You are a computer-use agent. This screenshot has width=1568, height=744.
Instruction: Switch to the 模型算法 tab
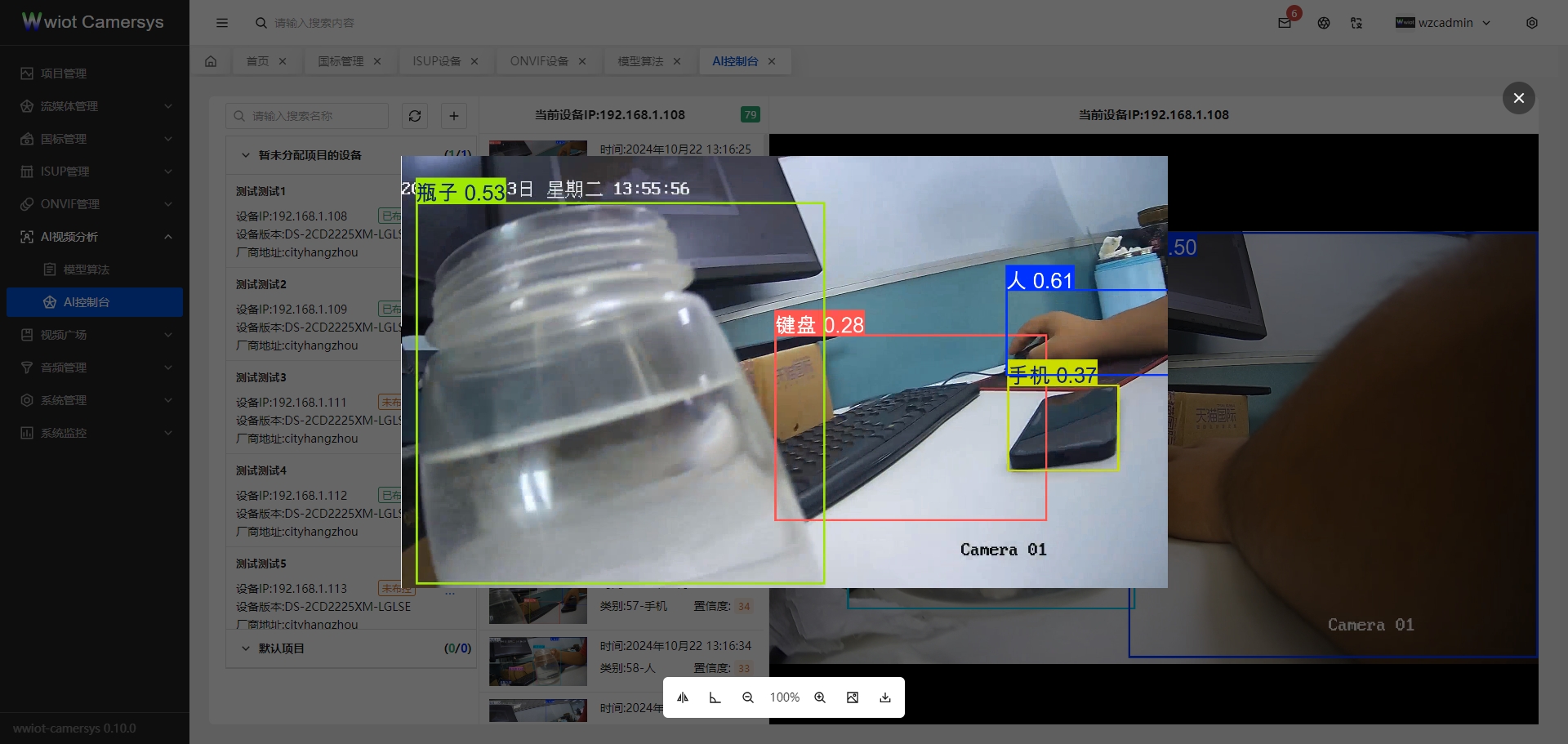click(640, 61)
